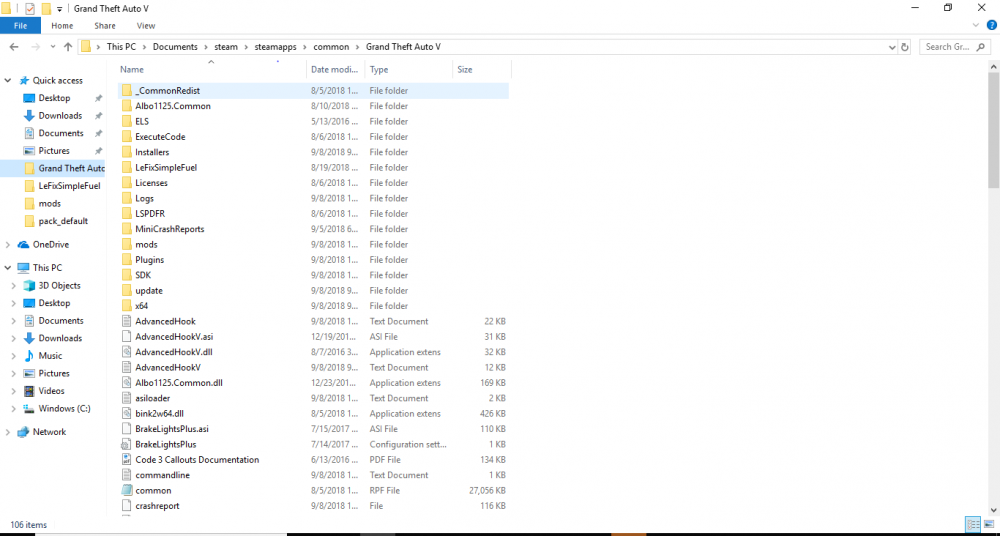Click Documents in the address breadcrumb
Image resolution: width=1000 pixels, height=536 pixels.
tap(175, 47)
